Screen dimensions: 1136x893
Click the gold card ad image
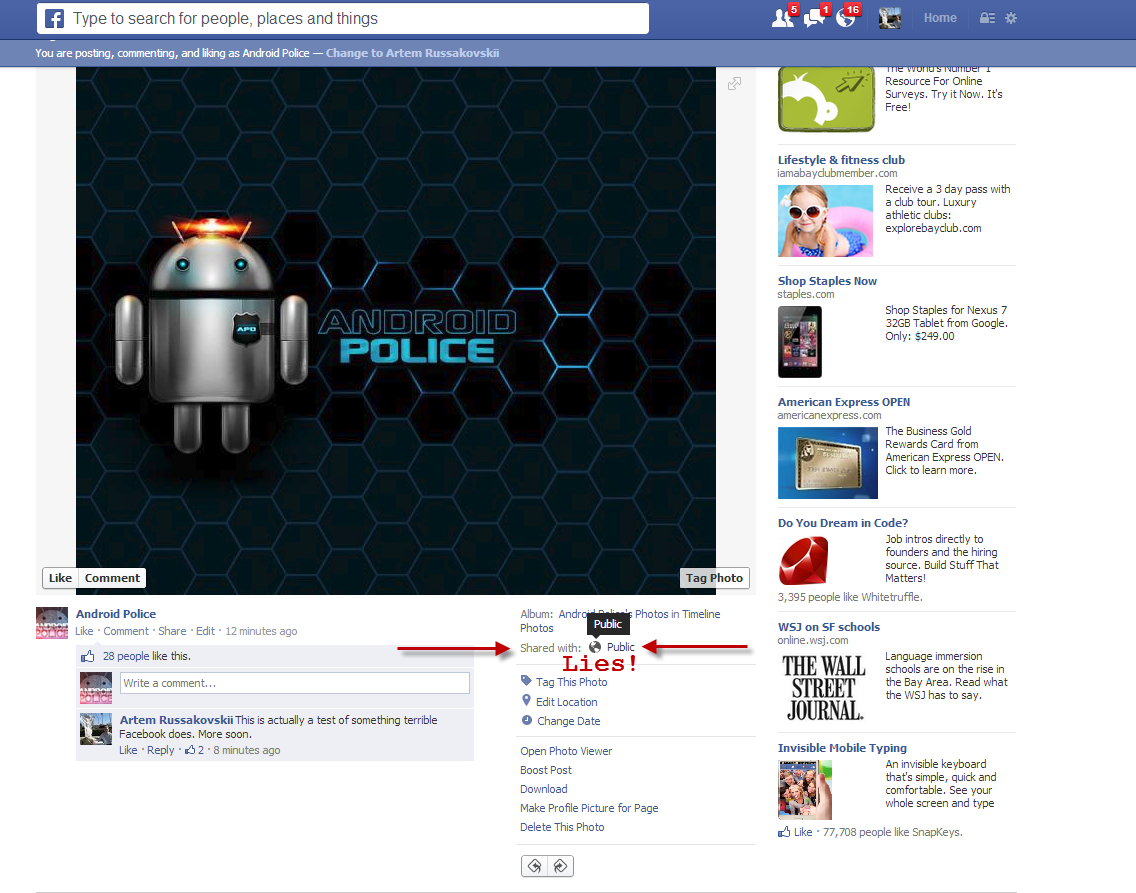(827, 463)
